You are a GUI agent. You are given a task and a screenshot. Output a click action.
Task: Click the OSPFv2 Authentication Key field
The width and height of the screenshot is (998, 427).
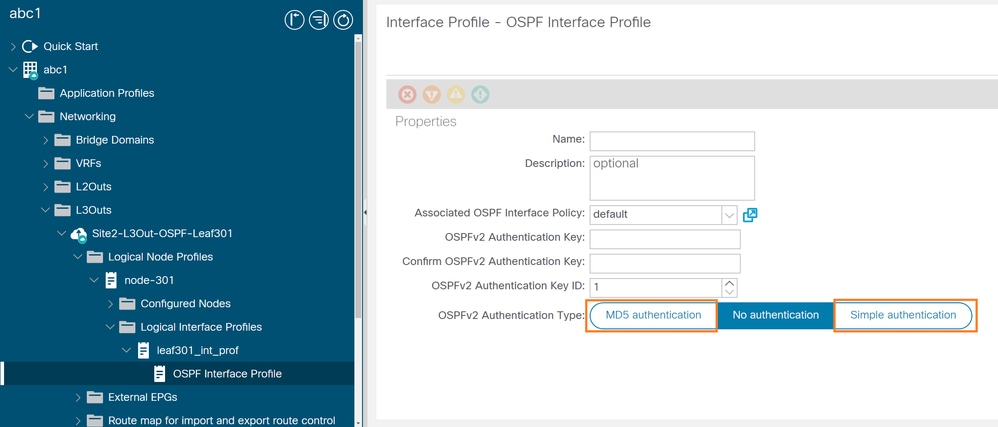[x=665, y=239]
